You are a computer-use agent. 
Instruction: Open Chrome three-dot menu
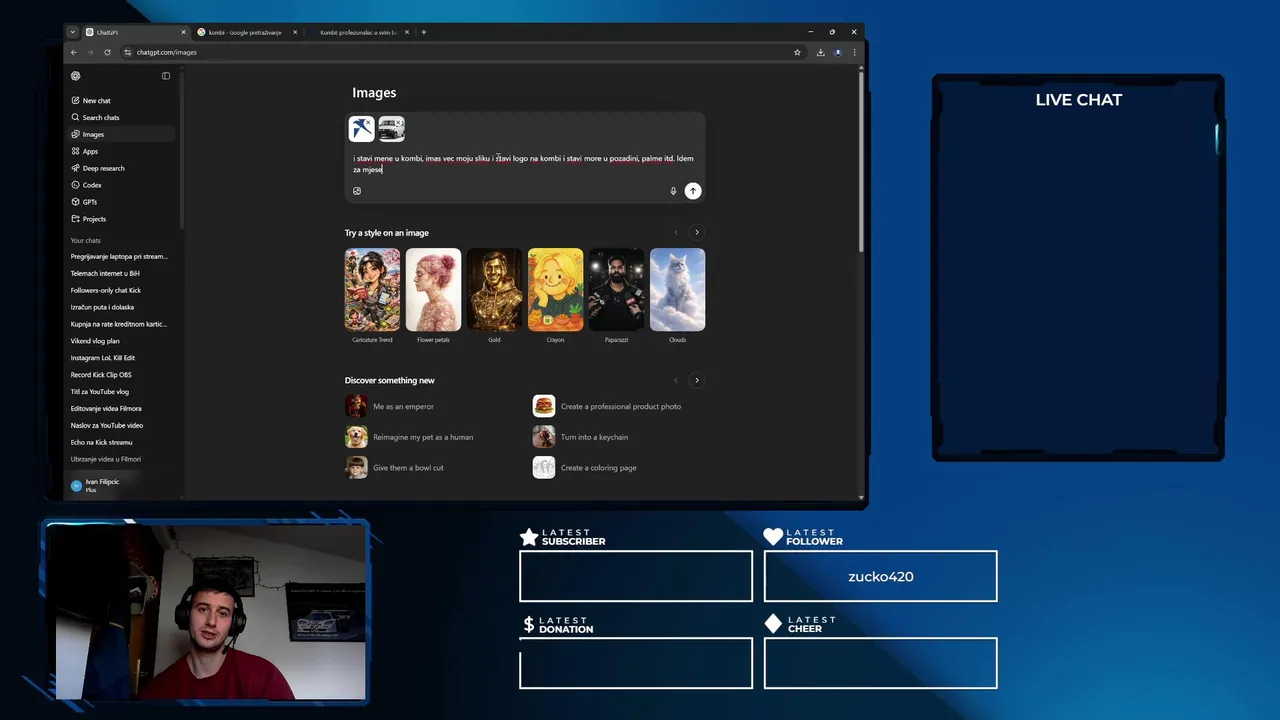coord(854,52)
